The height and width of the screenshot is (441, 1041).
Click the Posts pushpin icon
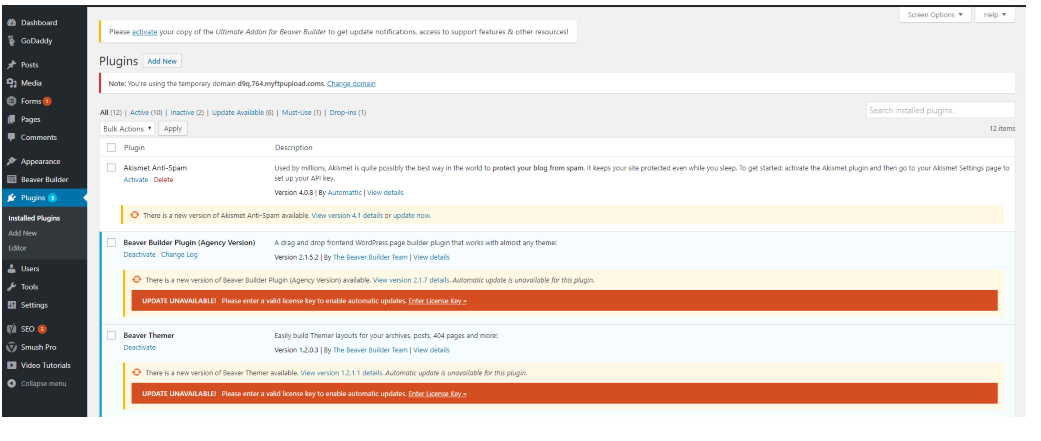11,65
